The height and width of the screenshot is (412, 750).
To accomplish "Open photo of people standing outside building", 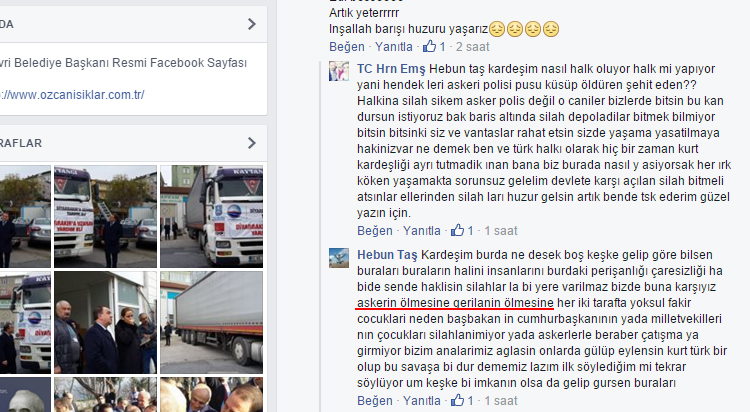I will click(x=105, y=323).
